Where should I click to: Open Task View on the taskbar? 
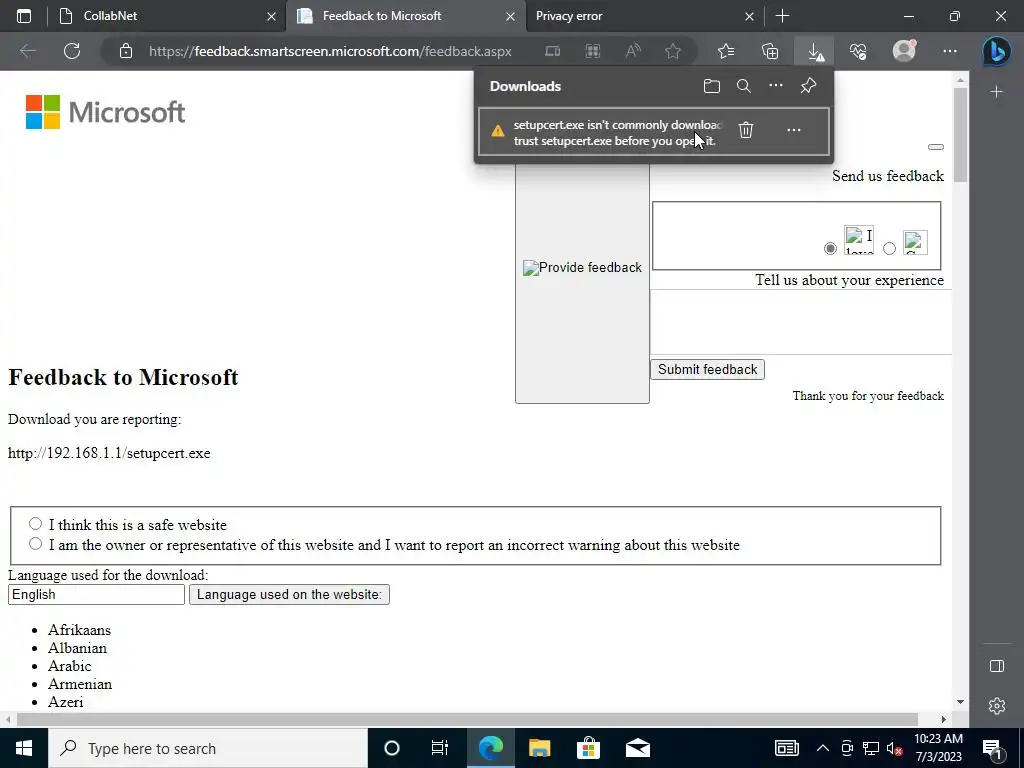440,748
